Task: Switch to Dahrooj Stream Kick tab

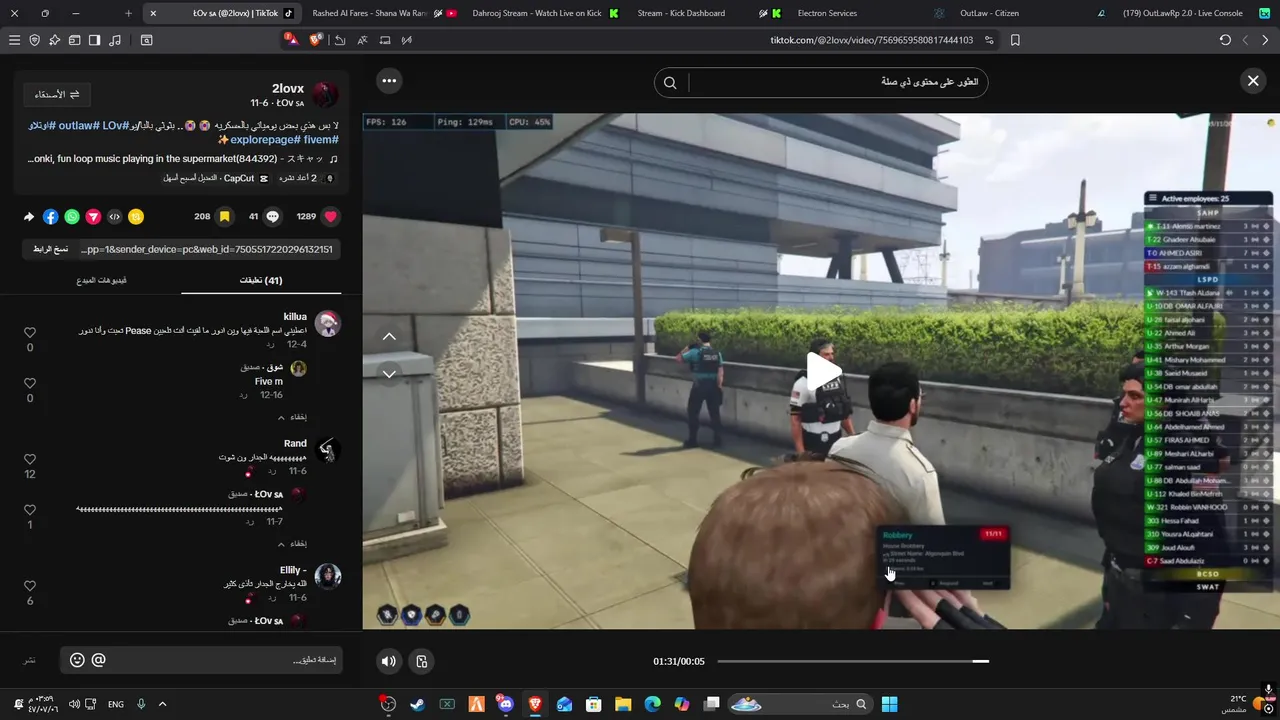Action: [545, 13]
